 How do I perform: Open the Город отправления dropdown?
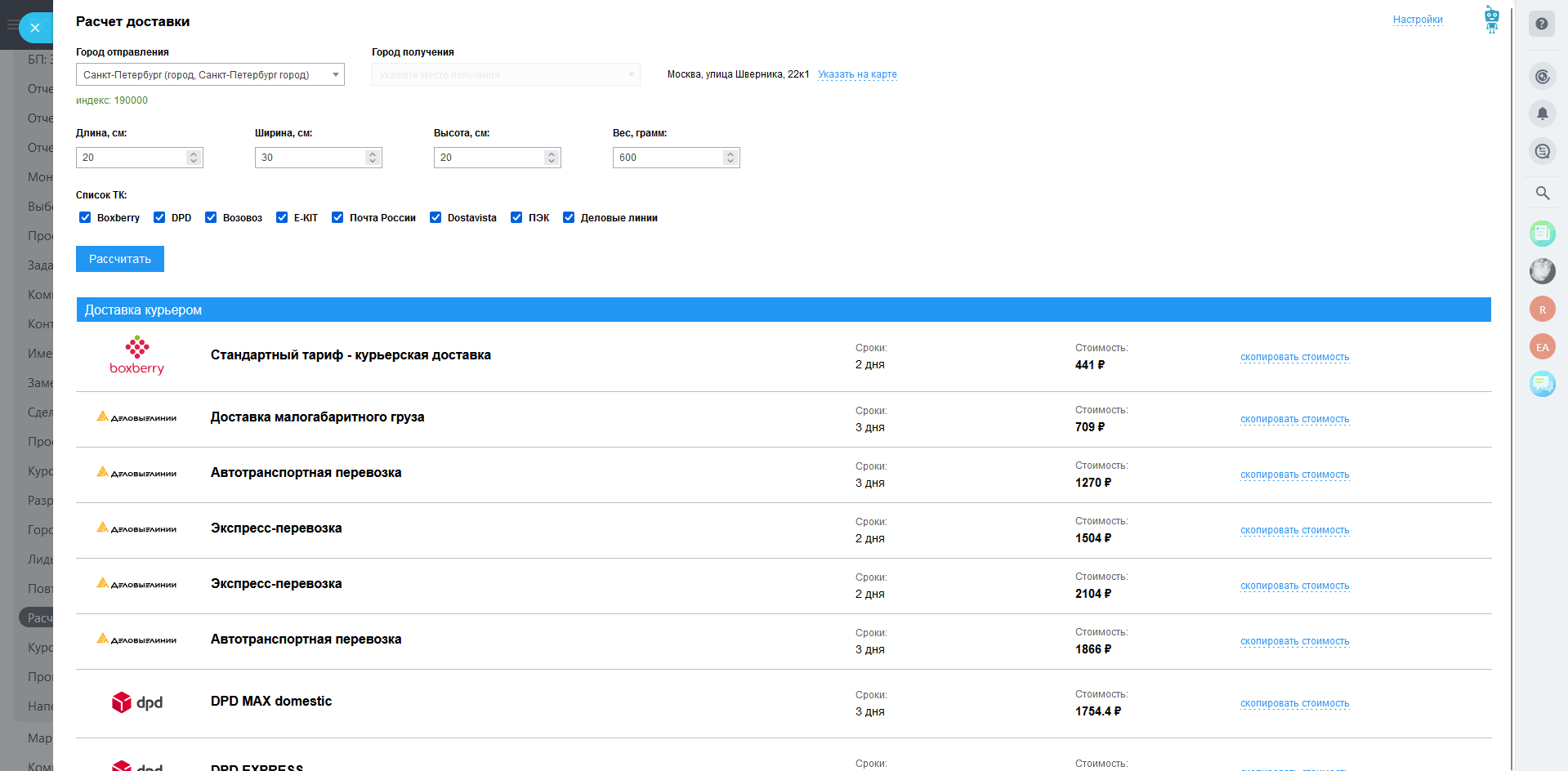[x=210, y=75]
